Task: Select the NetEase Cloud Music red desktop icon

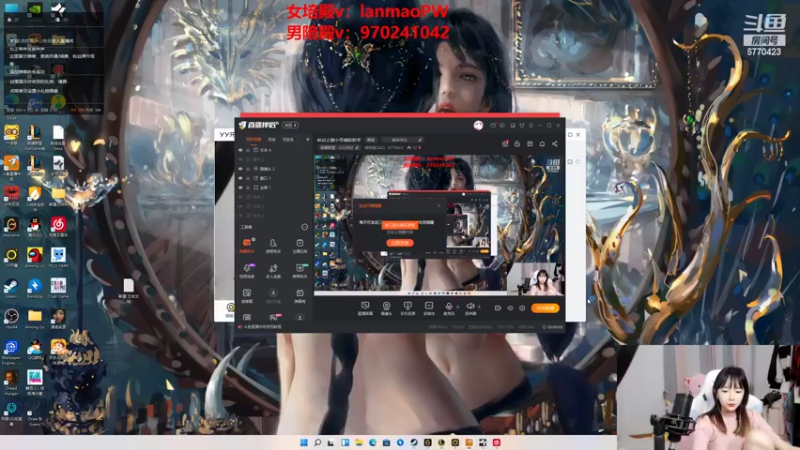Action: 58,225
